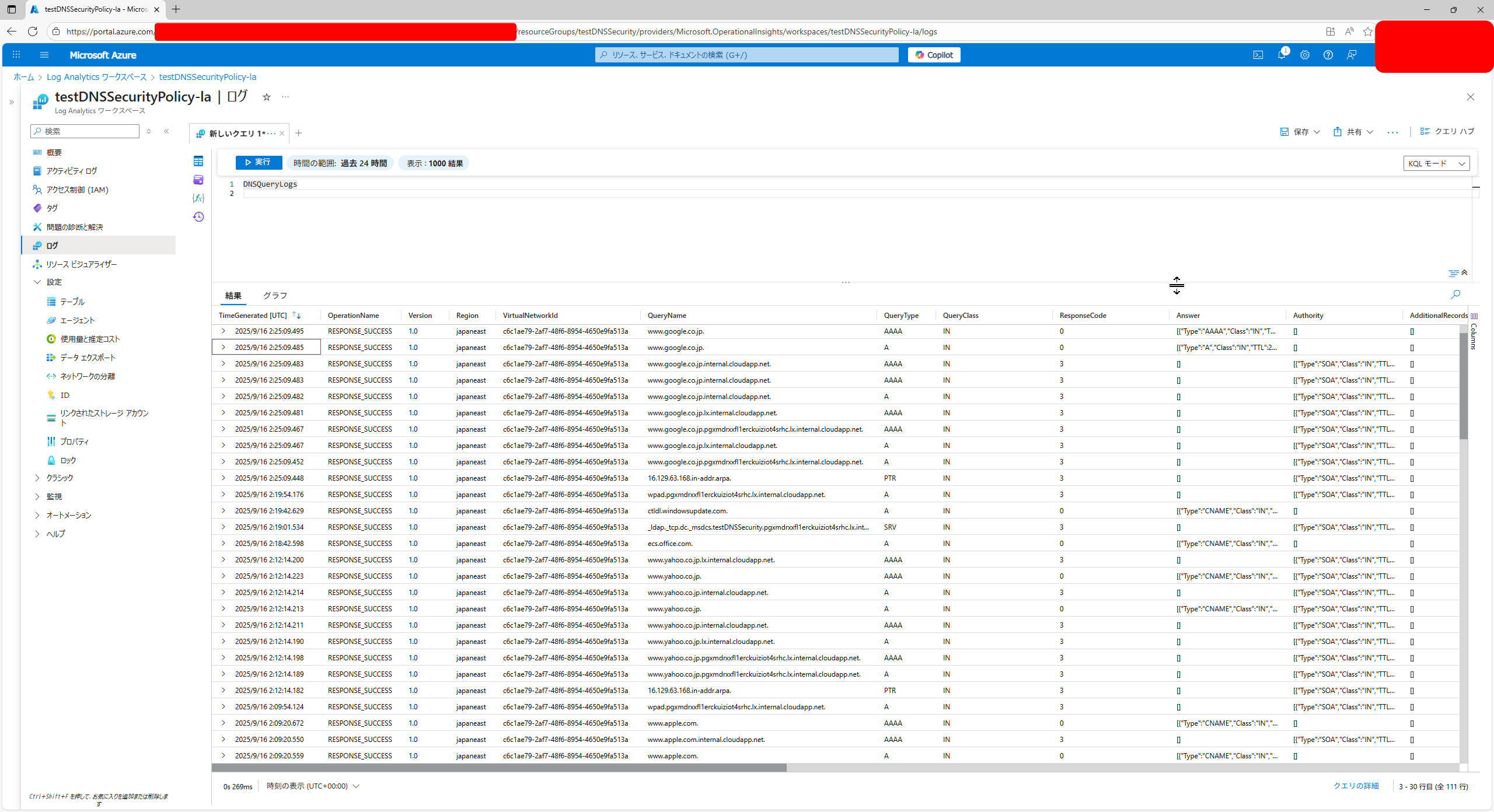Screen dimensions: 1494x812
Task: Click the results search magnifier icon
Action: 1455,295
